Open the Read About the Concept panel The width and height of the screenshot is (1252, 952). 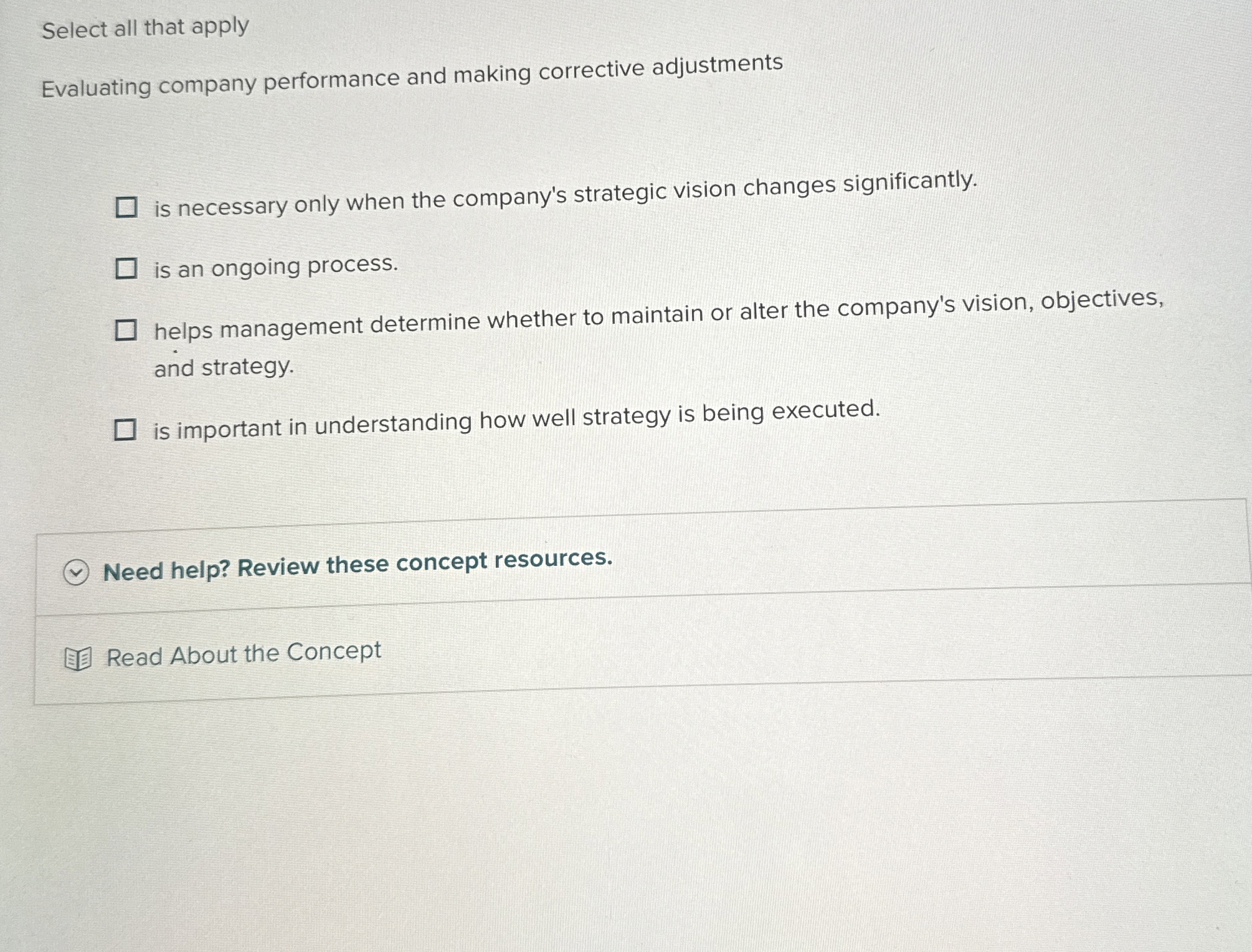tap(242, 653)
